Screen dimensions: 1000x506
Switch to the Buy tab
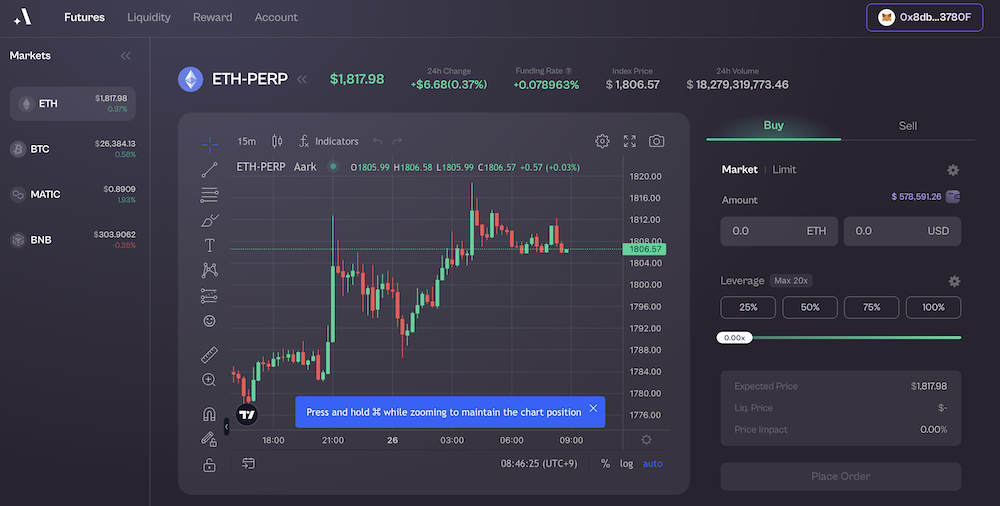pyautogui.click(x=774, y=126)
